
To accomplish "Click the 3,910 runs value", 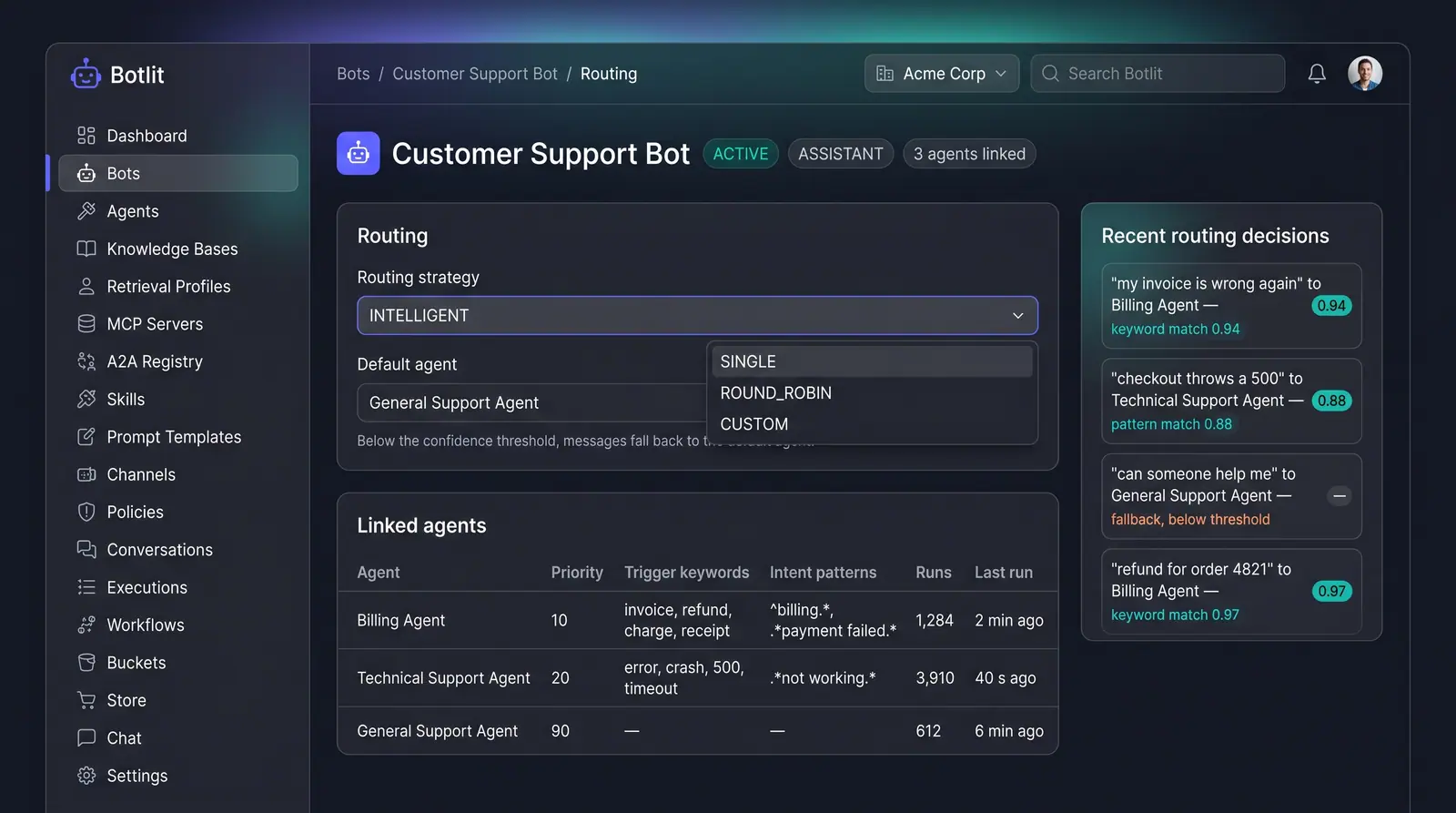I will pyautogui.click(x=935, y=678).
